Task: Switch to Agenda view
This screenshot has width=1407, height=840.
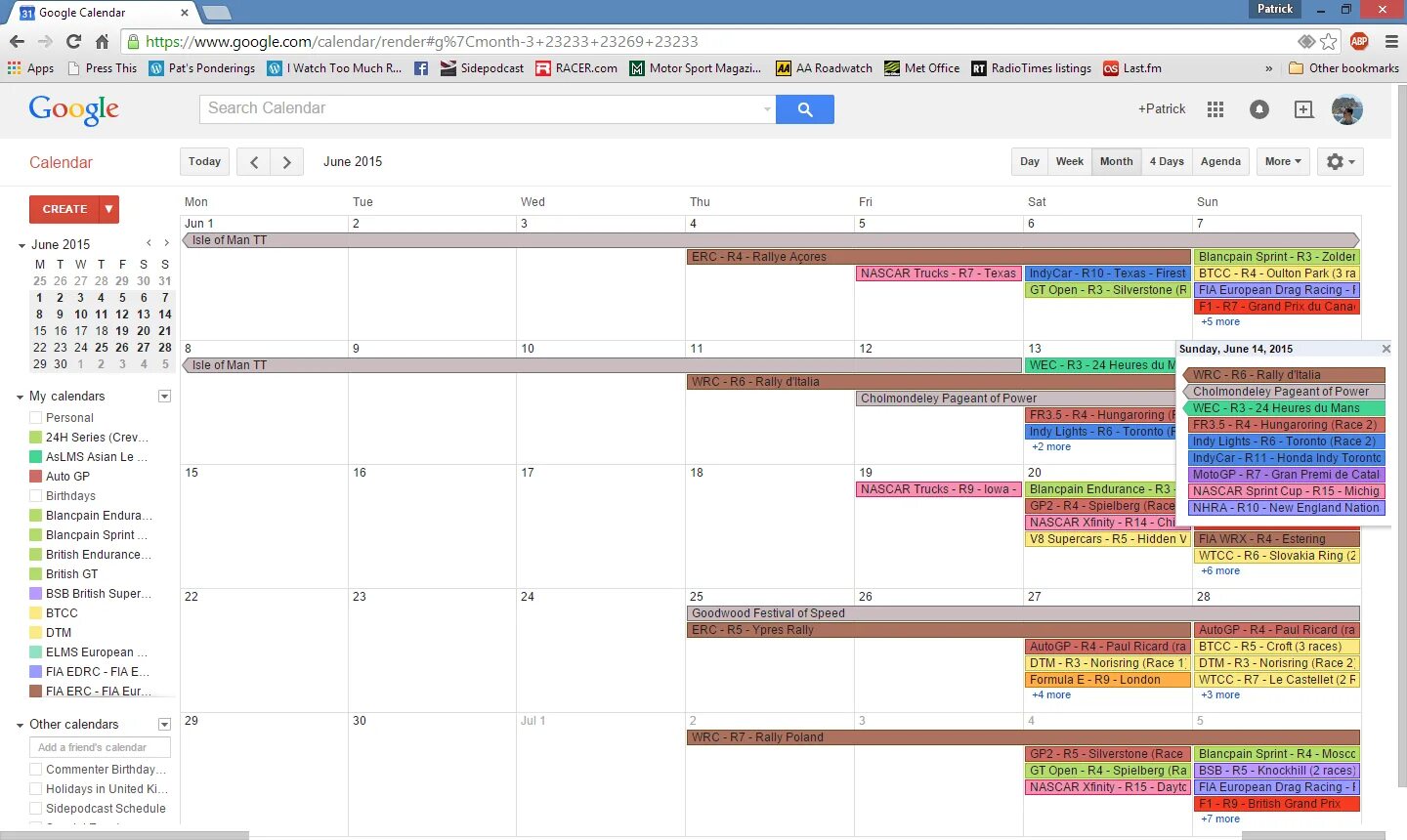Action: [1220, 162]
